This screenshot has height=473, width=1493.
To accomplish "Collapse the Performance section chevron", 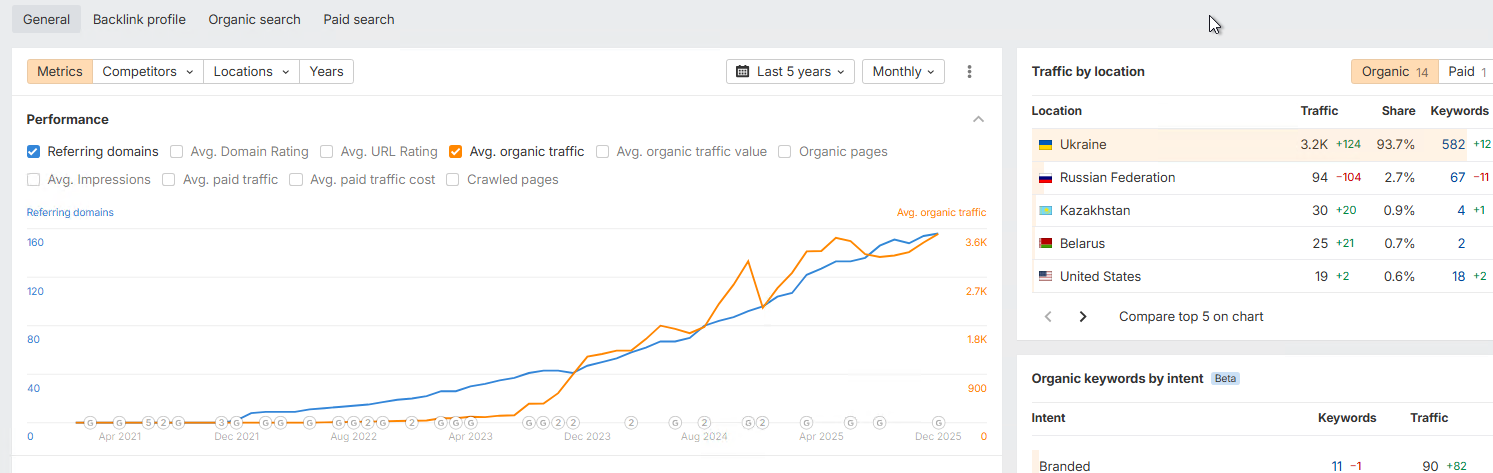I will click(978, 120).
